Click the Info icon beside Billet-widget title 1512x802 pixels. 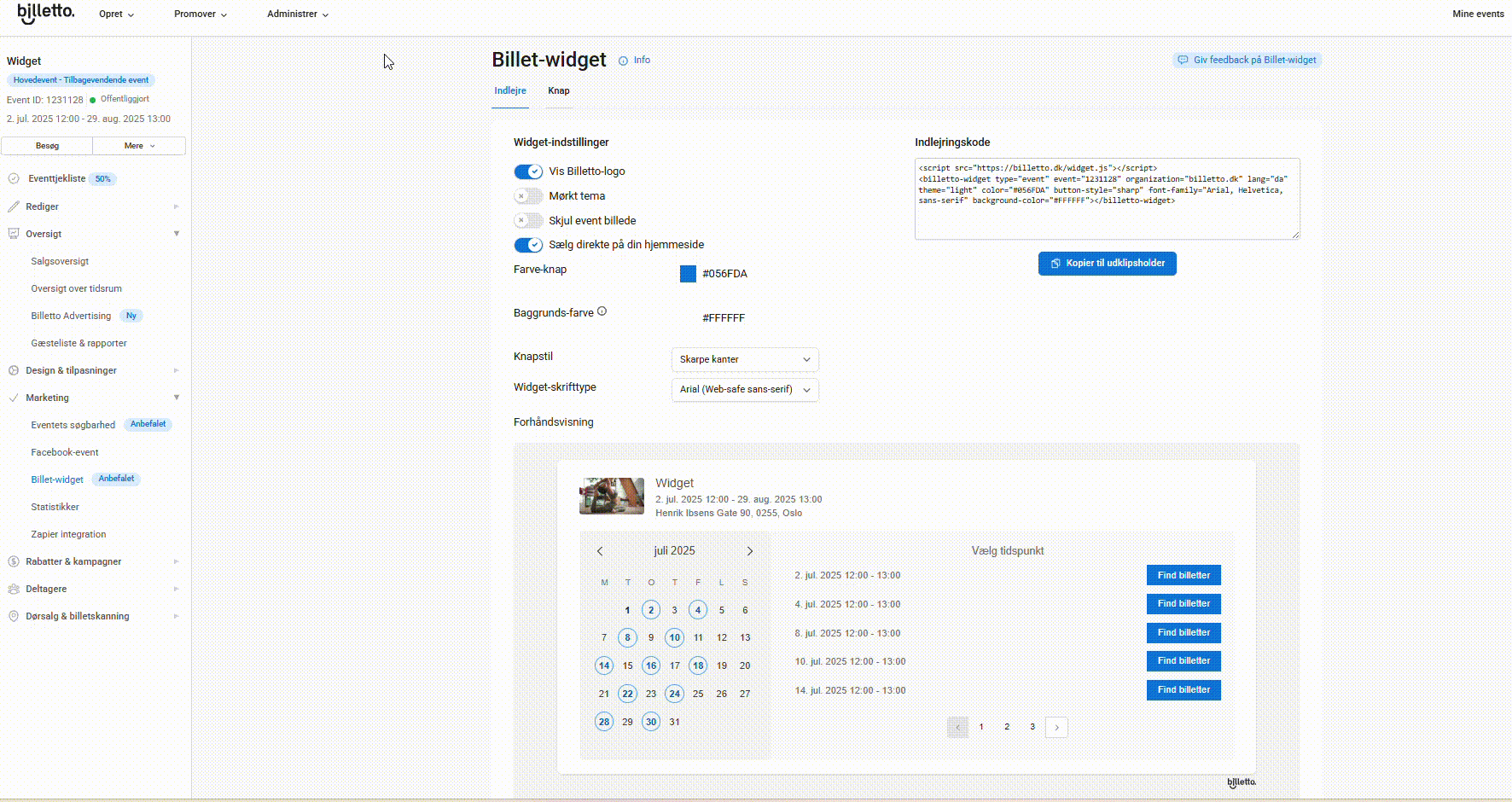coord(623,61)
